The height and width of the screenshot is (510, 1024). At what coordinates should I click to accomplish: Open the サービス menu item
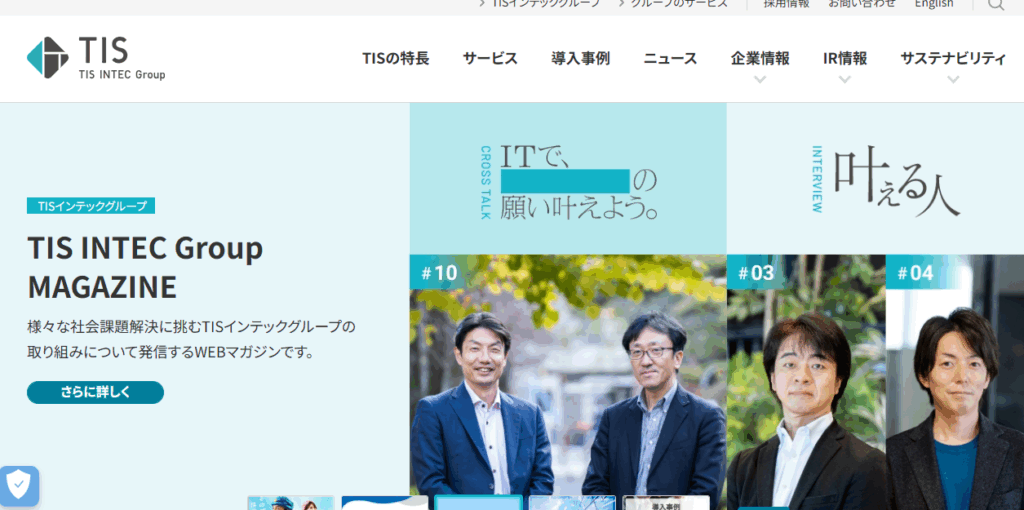490,59
